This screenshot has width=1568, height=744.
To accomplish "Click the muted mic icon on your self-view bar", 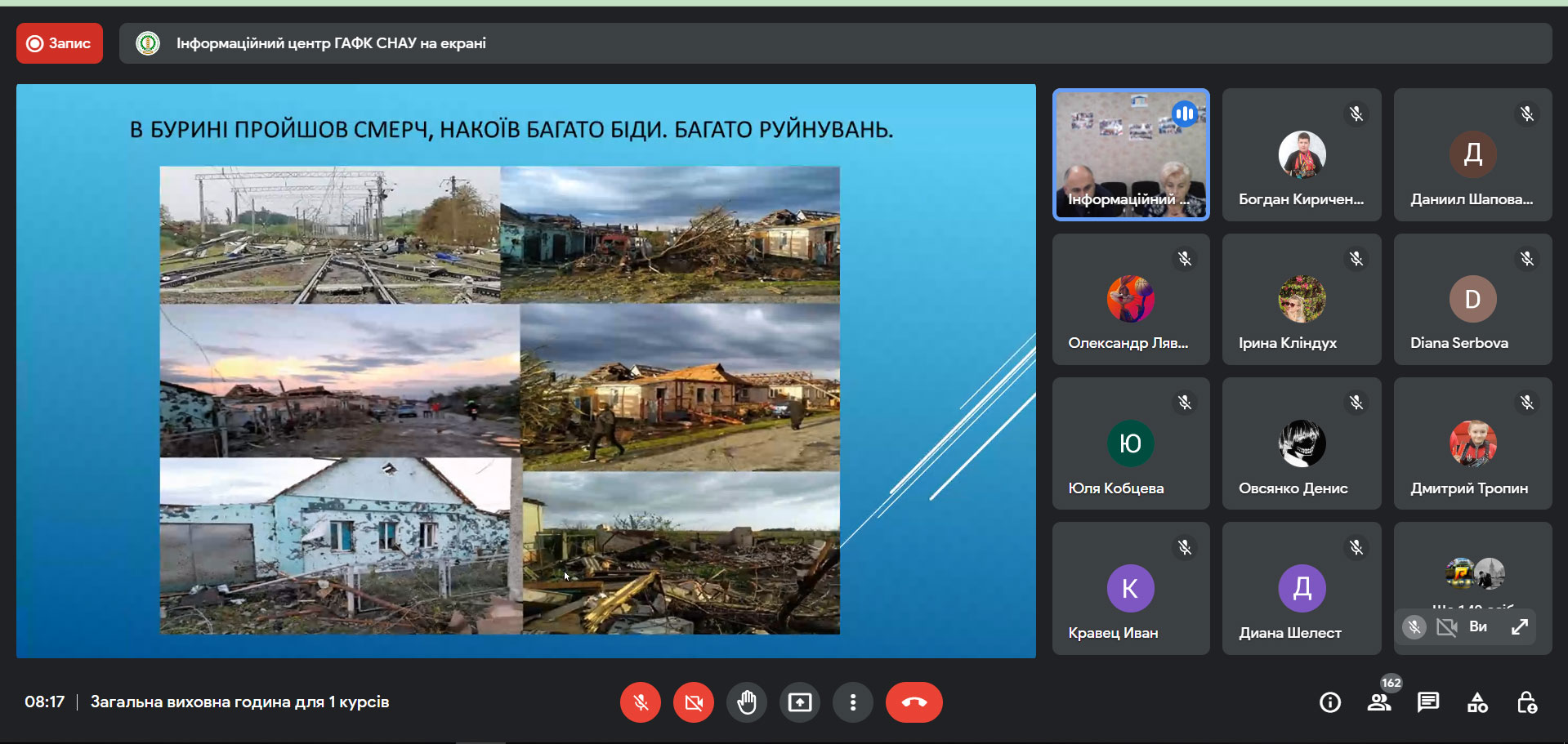I will (x=1414, y=627).
